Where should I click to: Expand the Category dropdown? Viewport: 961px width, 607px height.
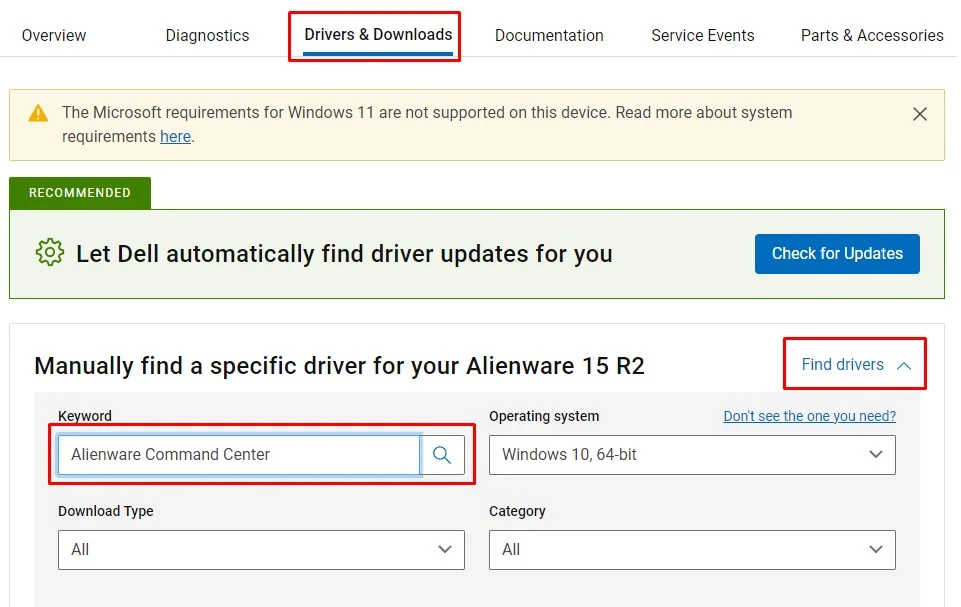(692, 550)
